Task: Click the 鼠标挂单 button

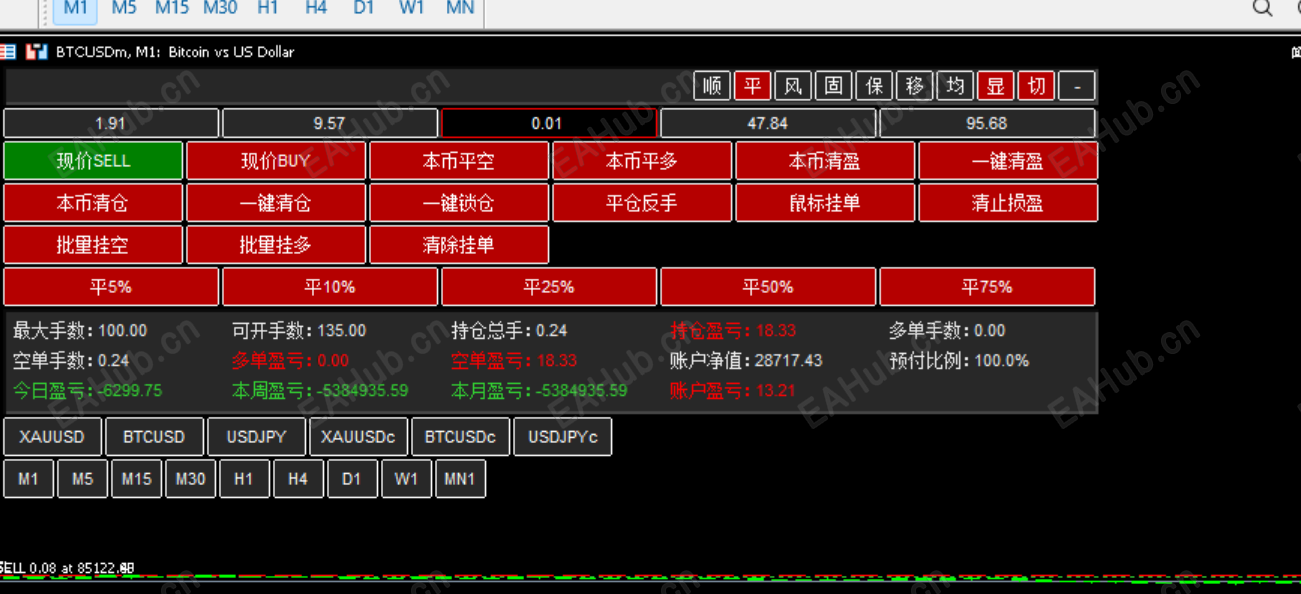Action: tap(825, 203)
